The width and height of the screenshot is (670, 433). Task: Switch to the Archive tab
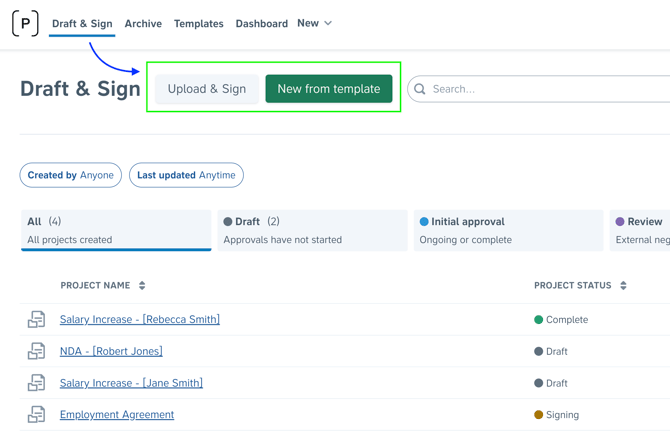(x=143, y=24)
